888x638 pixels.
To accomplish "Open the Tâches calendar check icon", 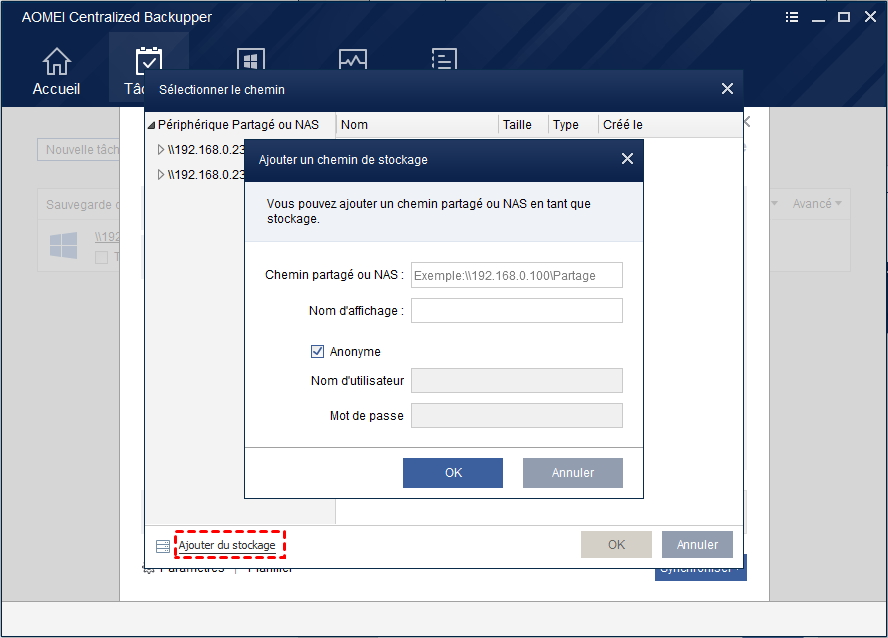I will tap(149, 61).
